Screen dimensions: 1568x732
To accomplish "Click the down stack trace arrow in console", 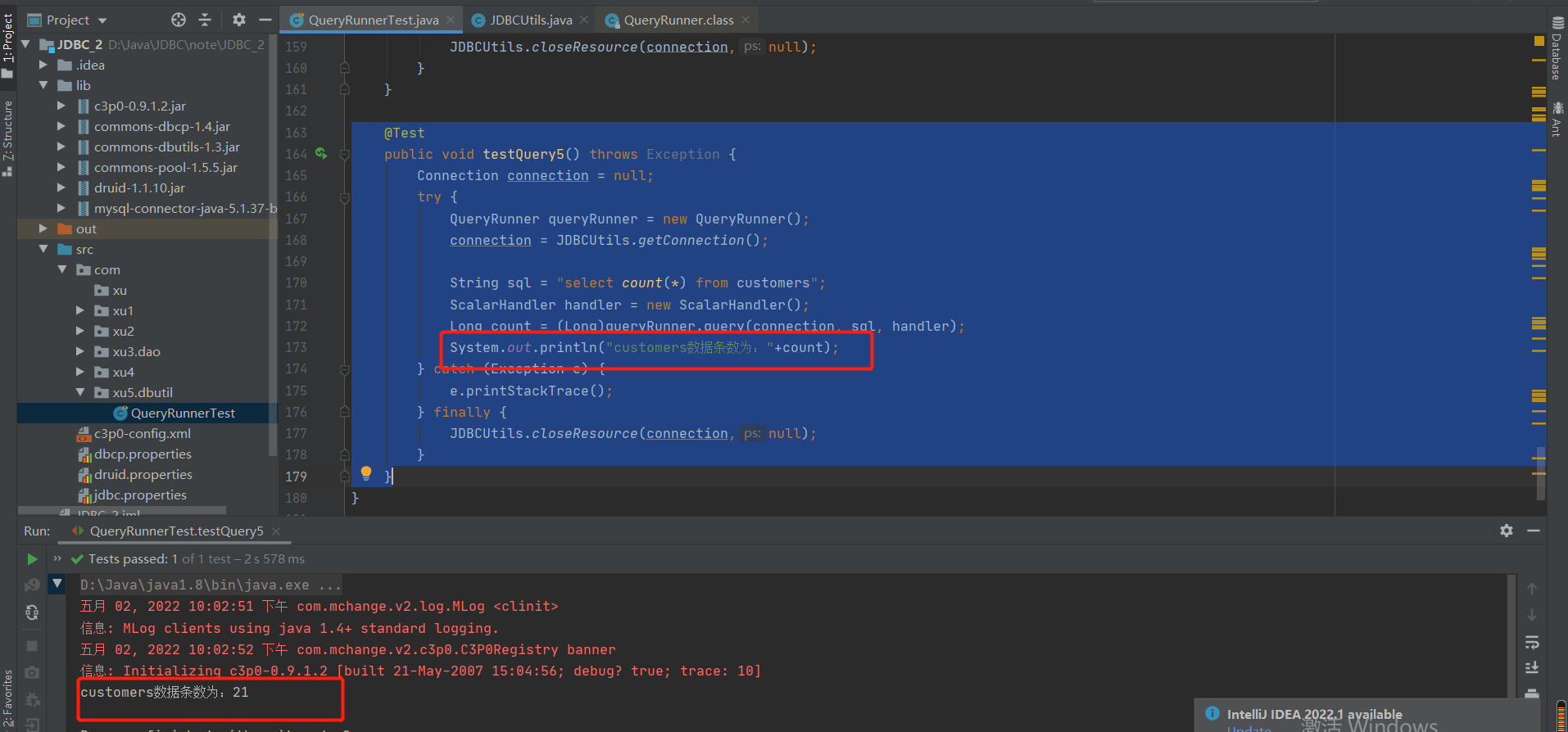I will [1532, 615].
